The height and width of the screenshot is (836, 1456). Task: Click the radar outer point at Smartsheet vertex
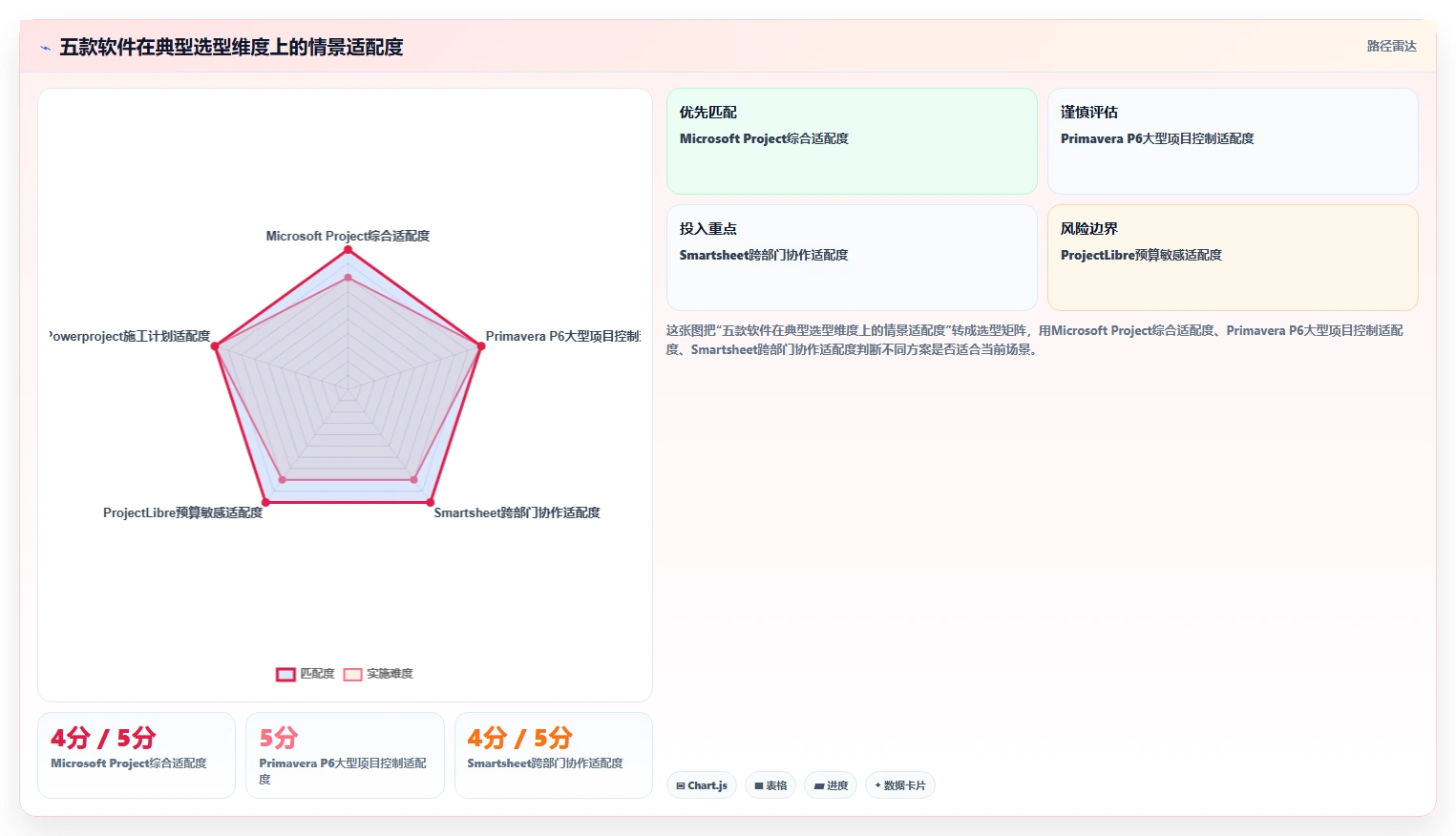pyautogui.click(x=431, y=502)
